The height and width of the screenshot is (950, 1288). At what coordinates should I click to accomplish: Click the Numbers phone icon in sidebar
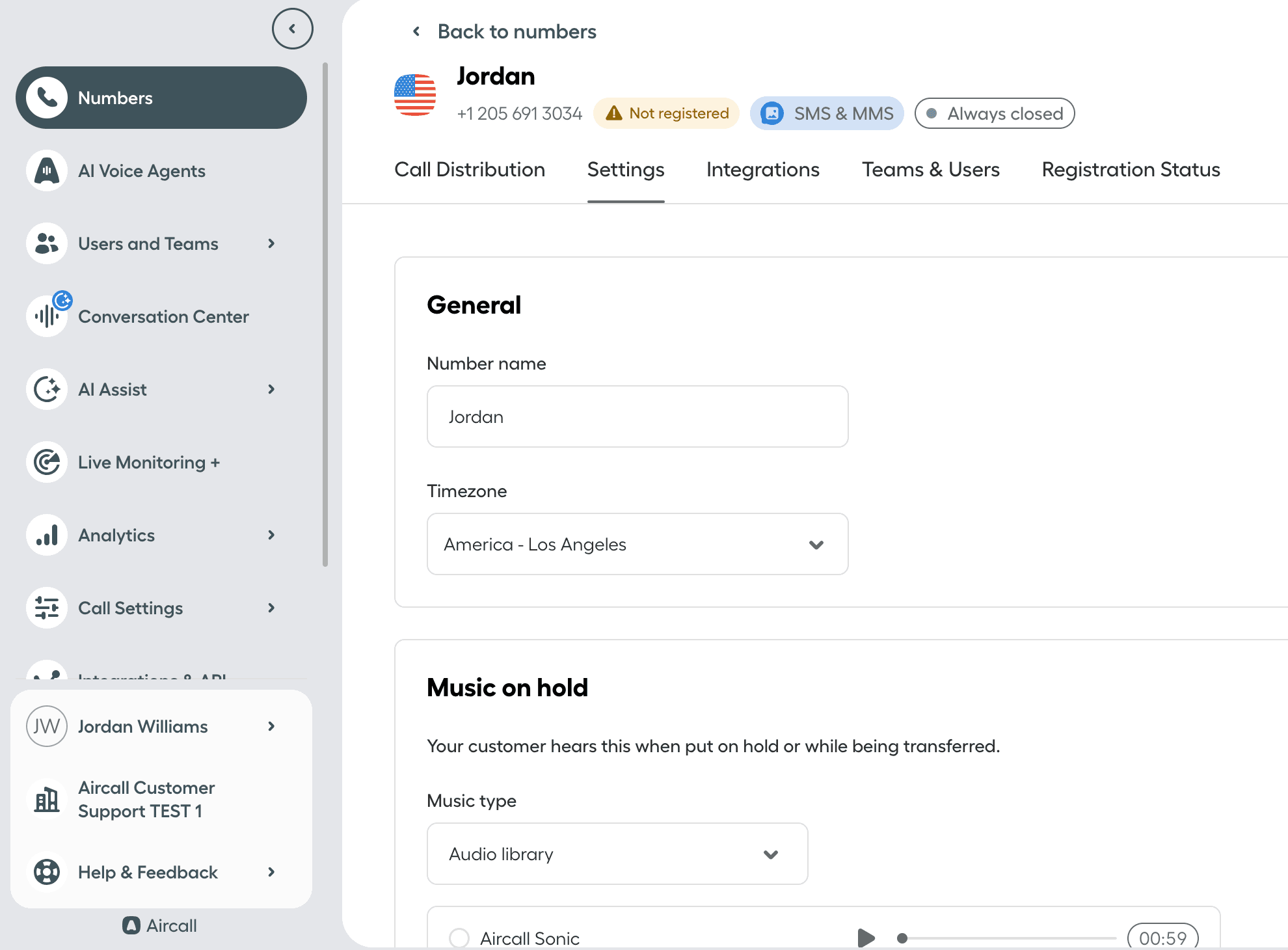coord(47,98)
